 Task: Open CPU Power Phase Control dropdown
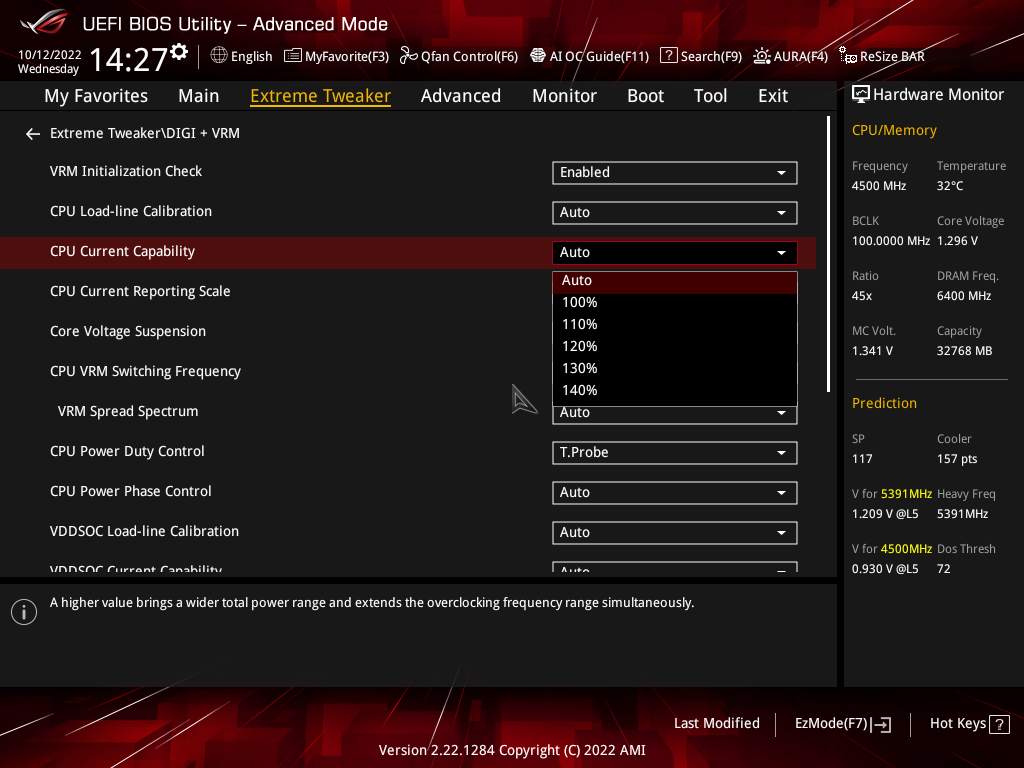[x=675, y=492]
